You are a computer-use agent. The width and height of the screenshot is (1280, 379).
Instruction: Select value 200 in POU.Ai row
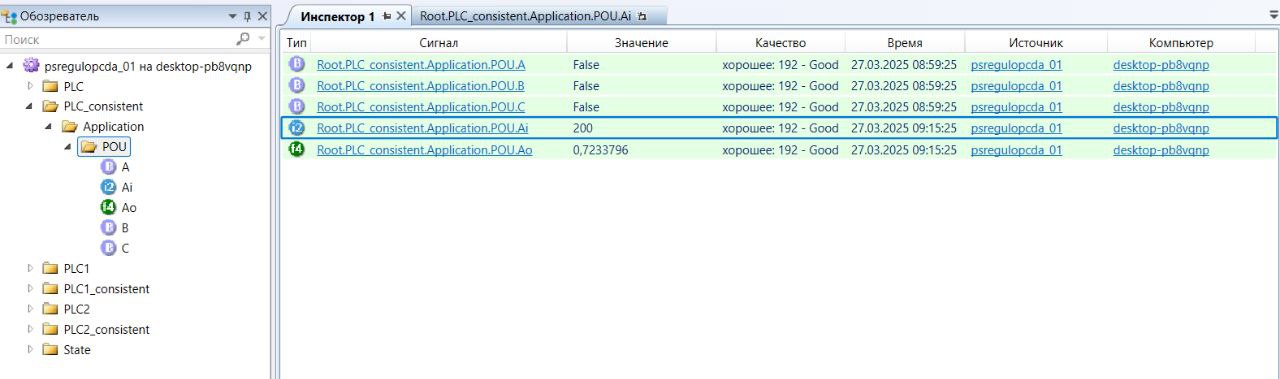click(x=583, y=128)
